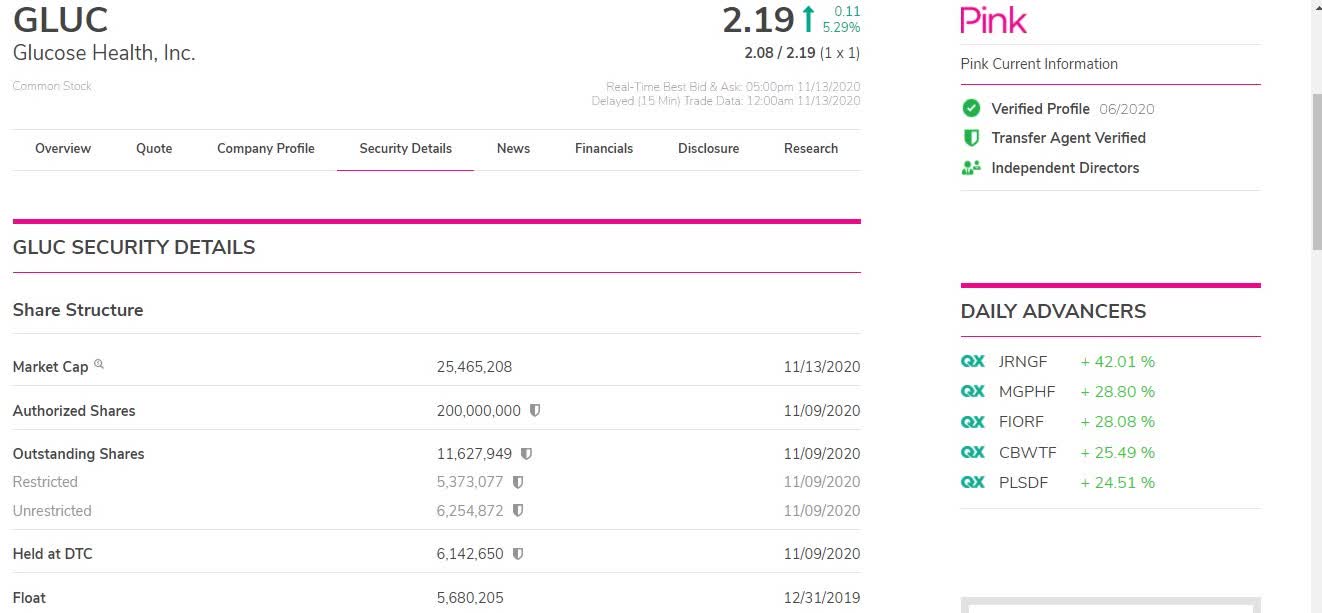The height and width of the screenshot is (613, 1322).
Task: Open the Overview tab
Action: coord(63,149)
